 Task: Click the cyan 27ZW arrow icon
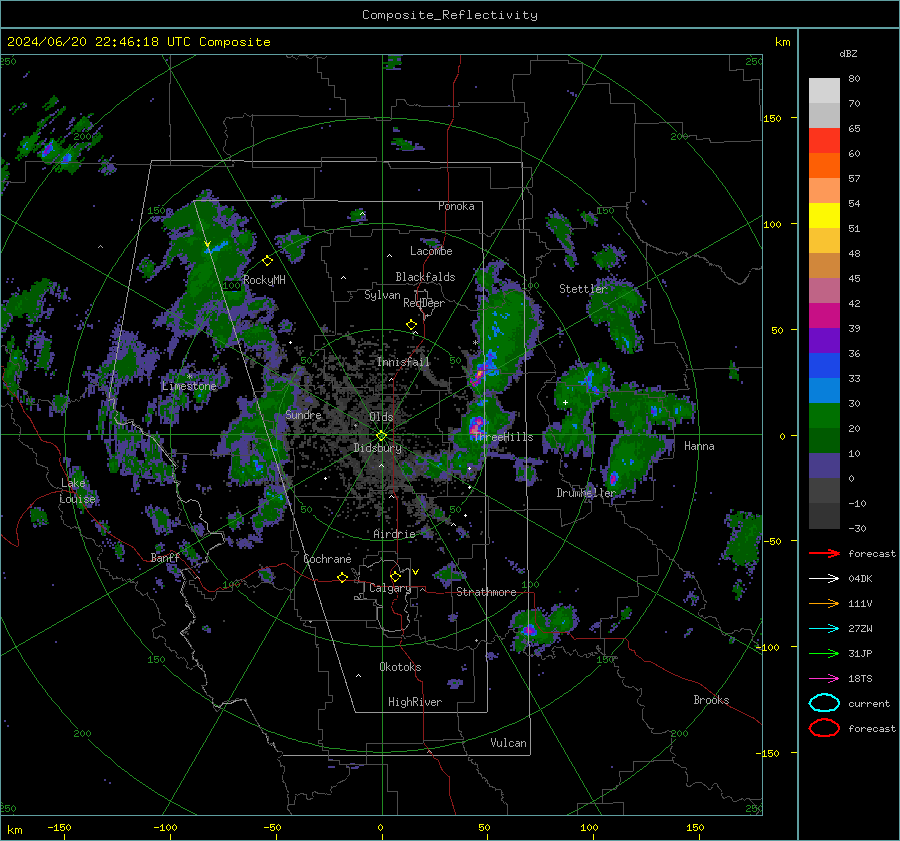pyautogui.click(x=824, y=629)
